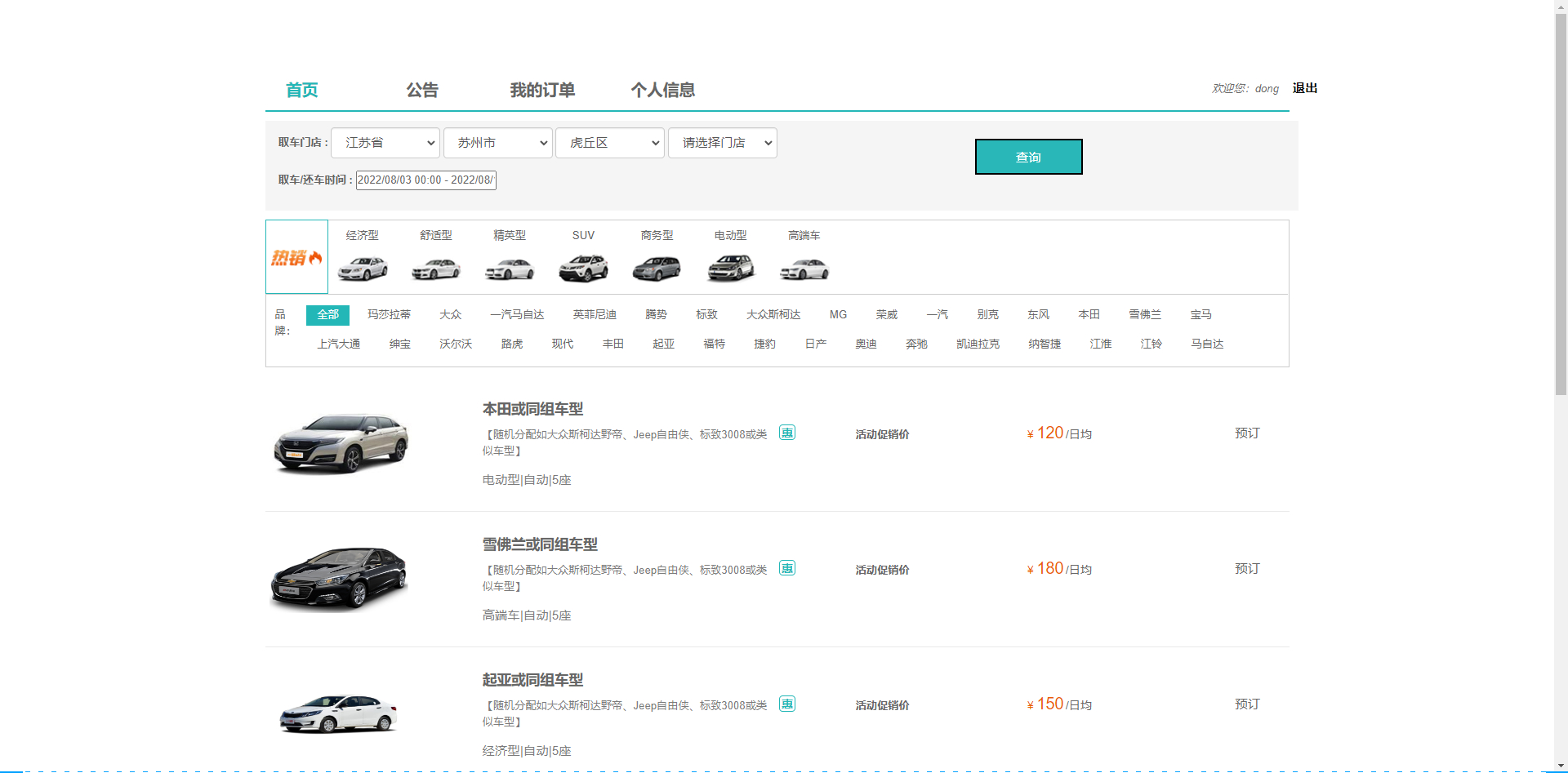This screenshot has width=1568, height=773.
Task: Click the 本田 car thumbnail image
Action: [341, 443]
